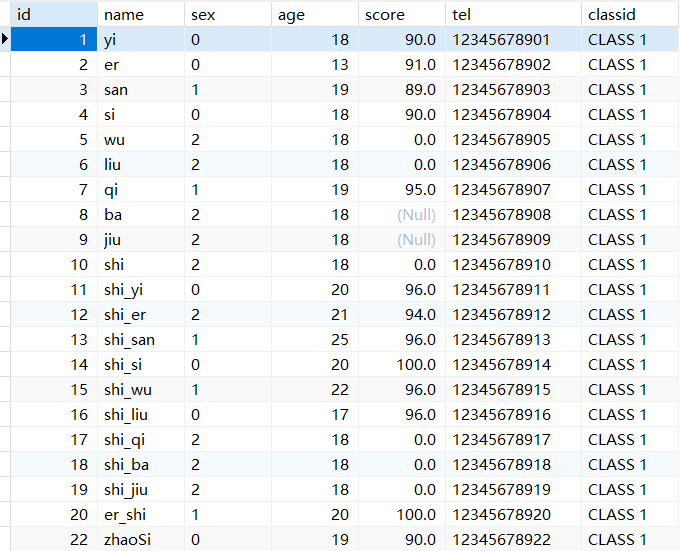Click age 21 in shi_er's row
Viewport: 680px width, 551px height.
point(315,315)
